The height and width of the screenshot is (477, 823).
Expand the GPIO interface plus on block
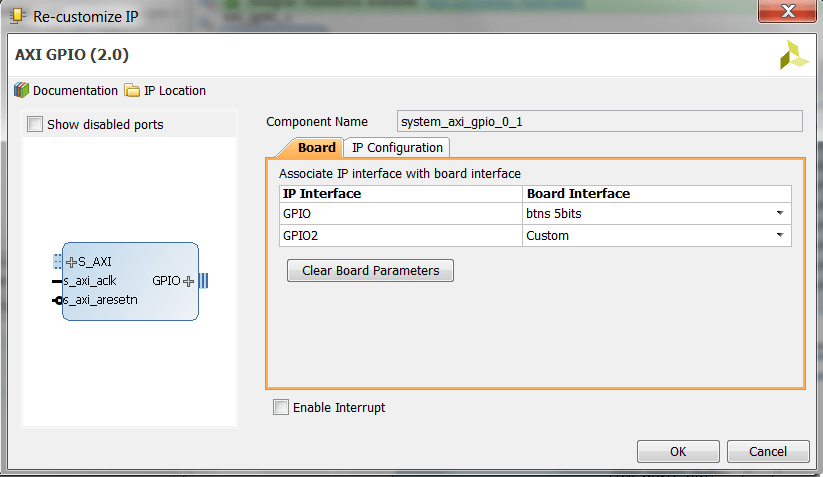coord(188,281)
